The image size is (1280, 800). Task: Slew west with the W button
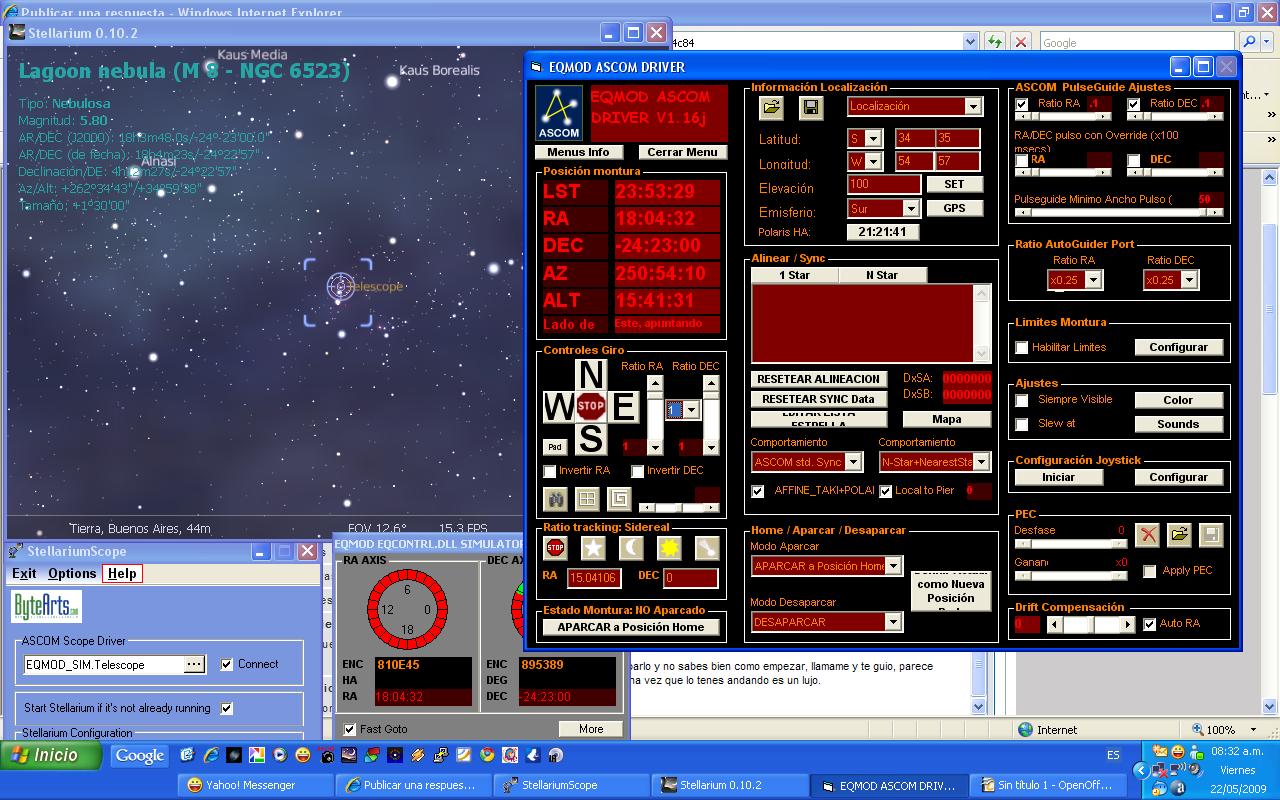558,407
